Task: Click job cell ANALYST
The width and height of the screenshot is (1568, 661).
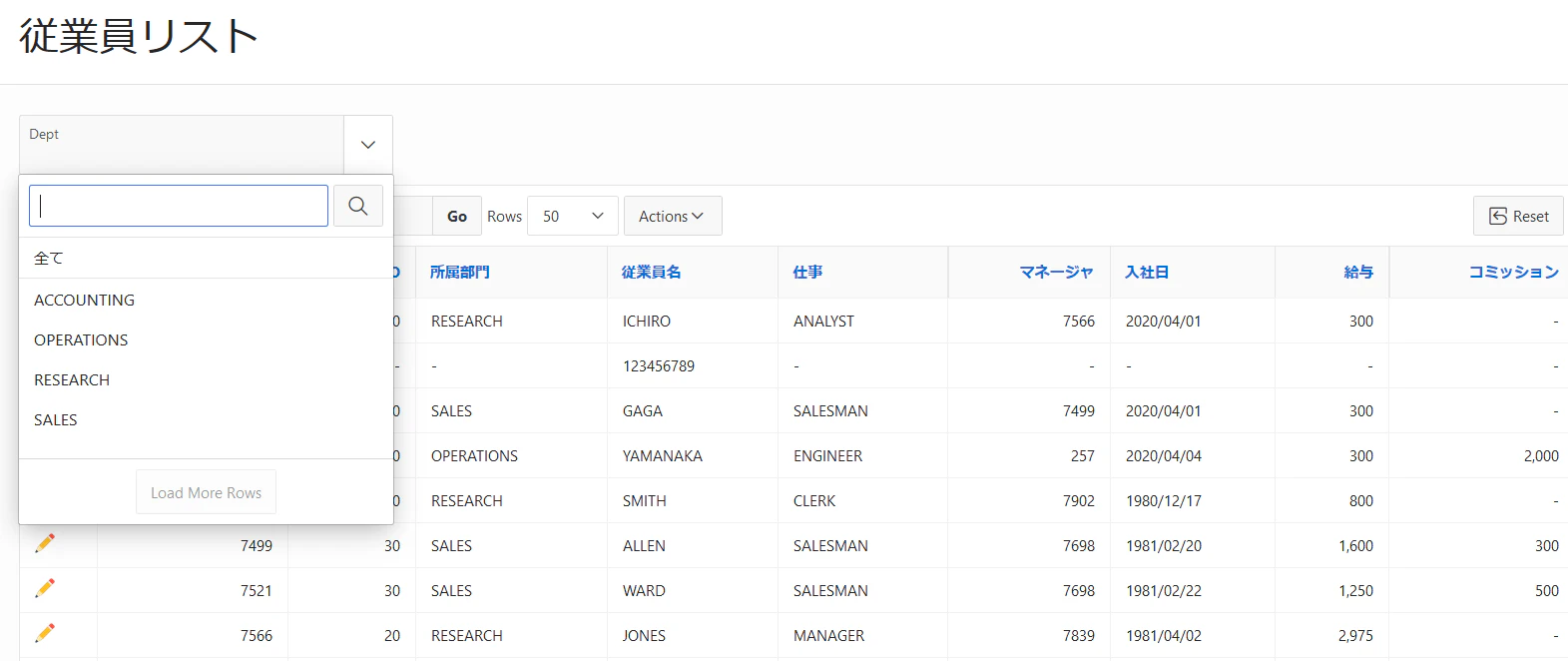Action: point(823,321)
